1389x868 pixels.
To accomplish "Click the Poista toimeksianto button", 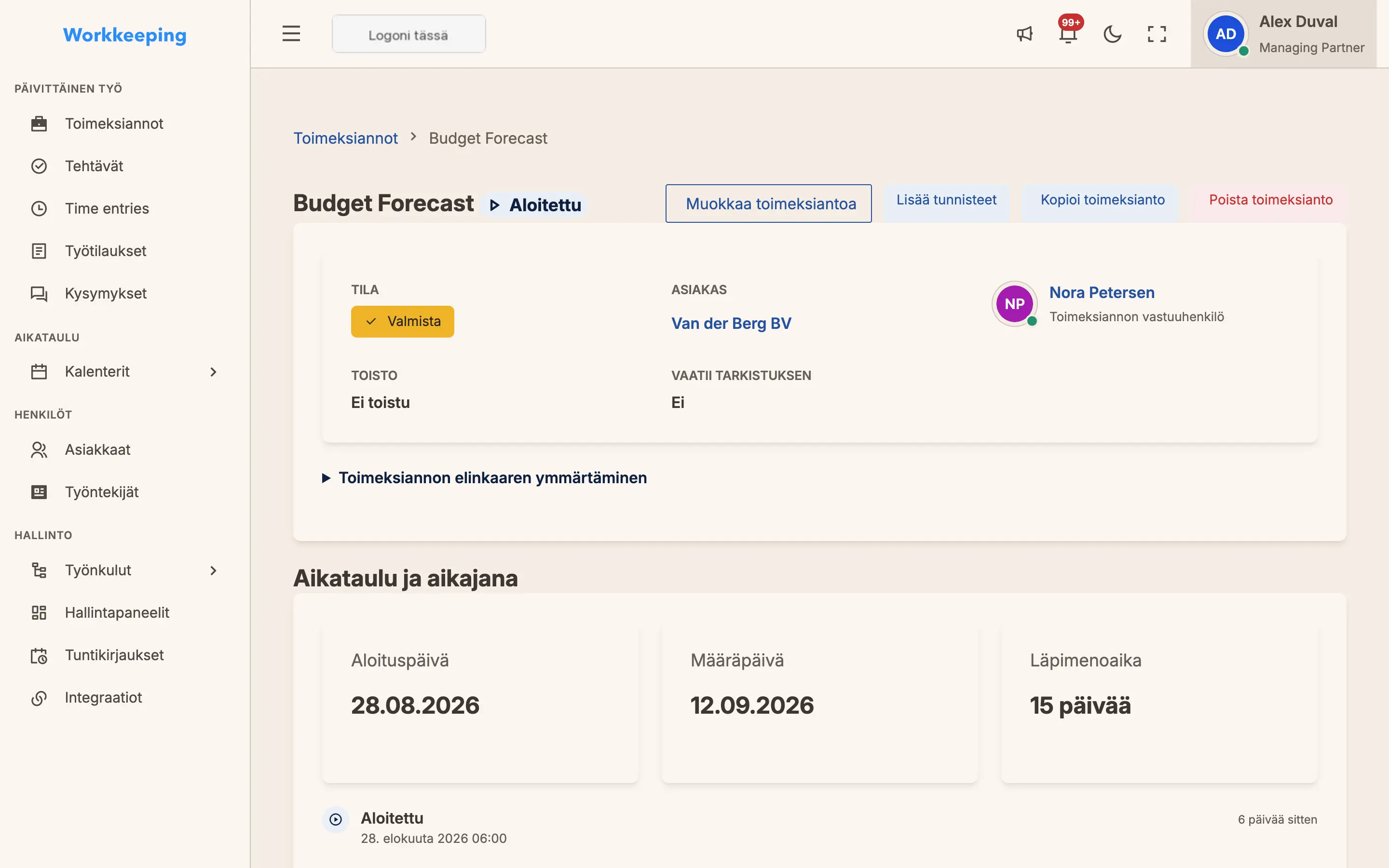I will tap(1271, 200).
